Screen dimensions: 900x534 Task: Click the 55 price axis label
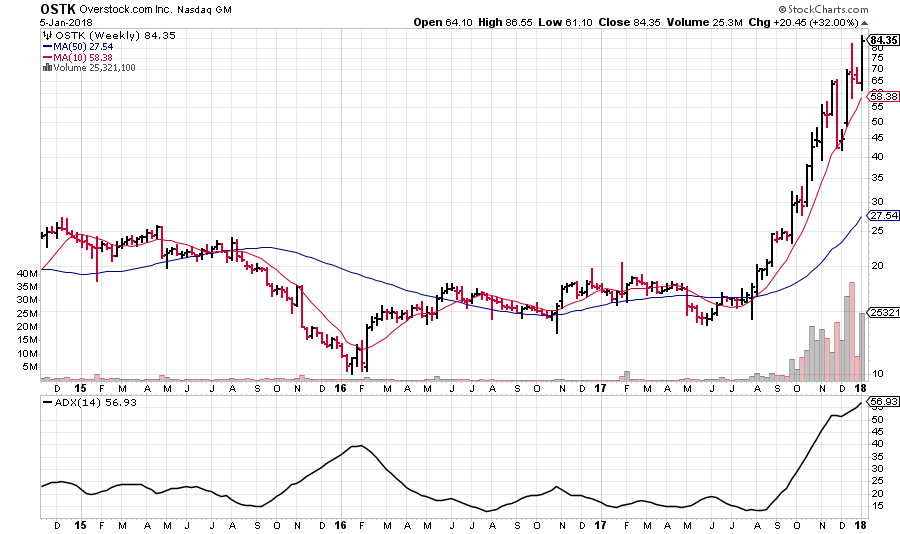pos(878,107)
